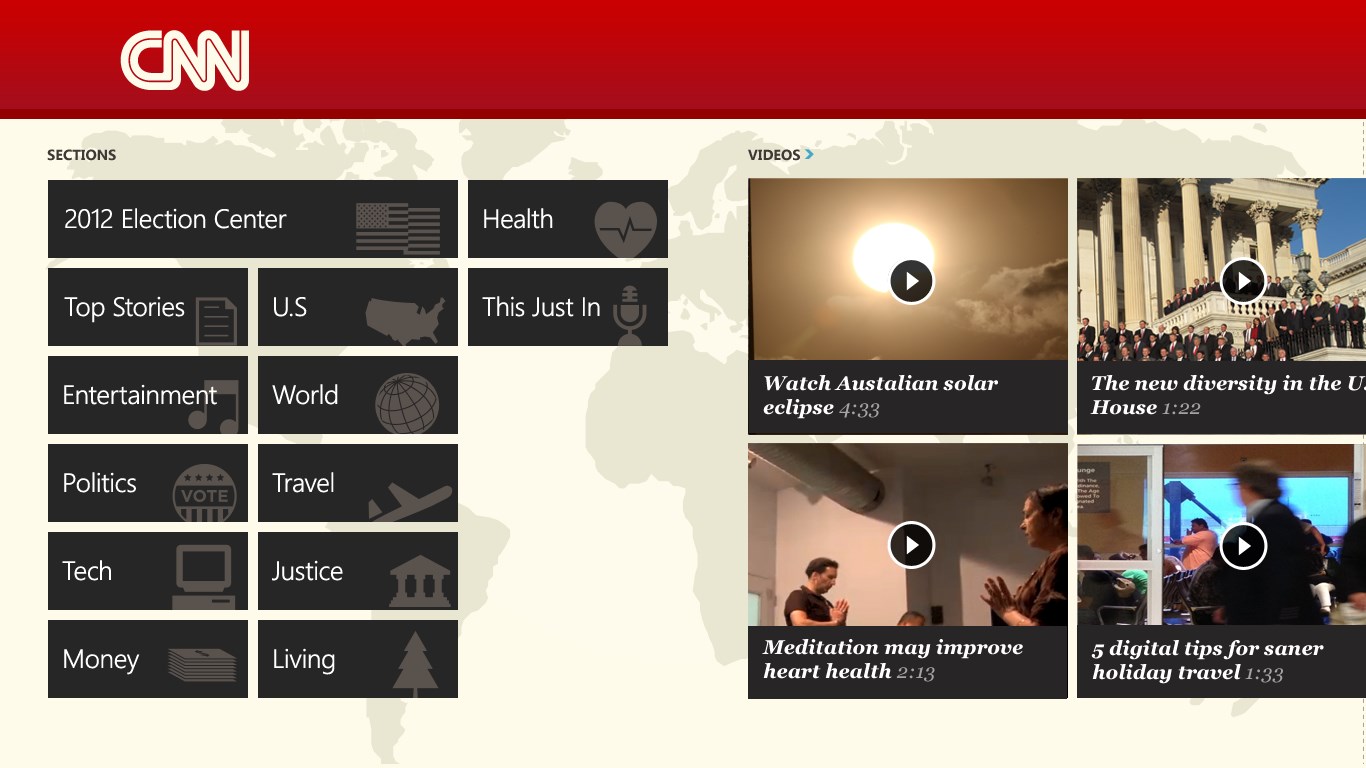
Task: Play the new diversity in the House video
Action: 1244,281
